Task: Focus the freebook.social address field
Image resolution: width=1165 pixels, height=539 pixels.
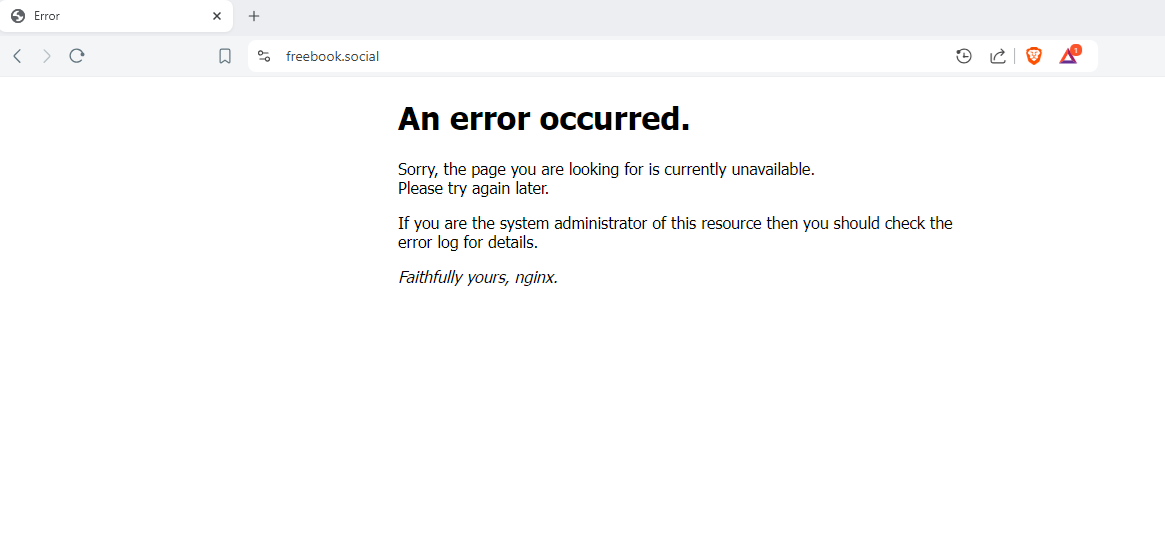Action: [609, 56]
